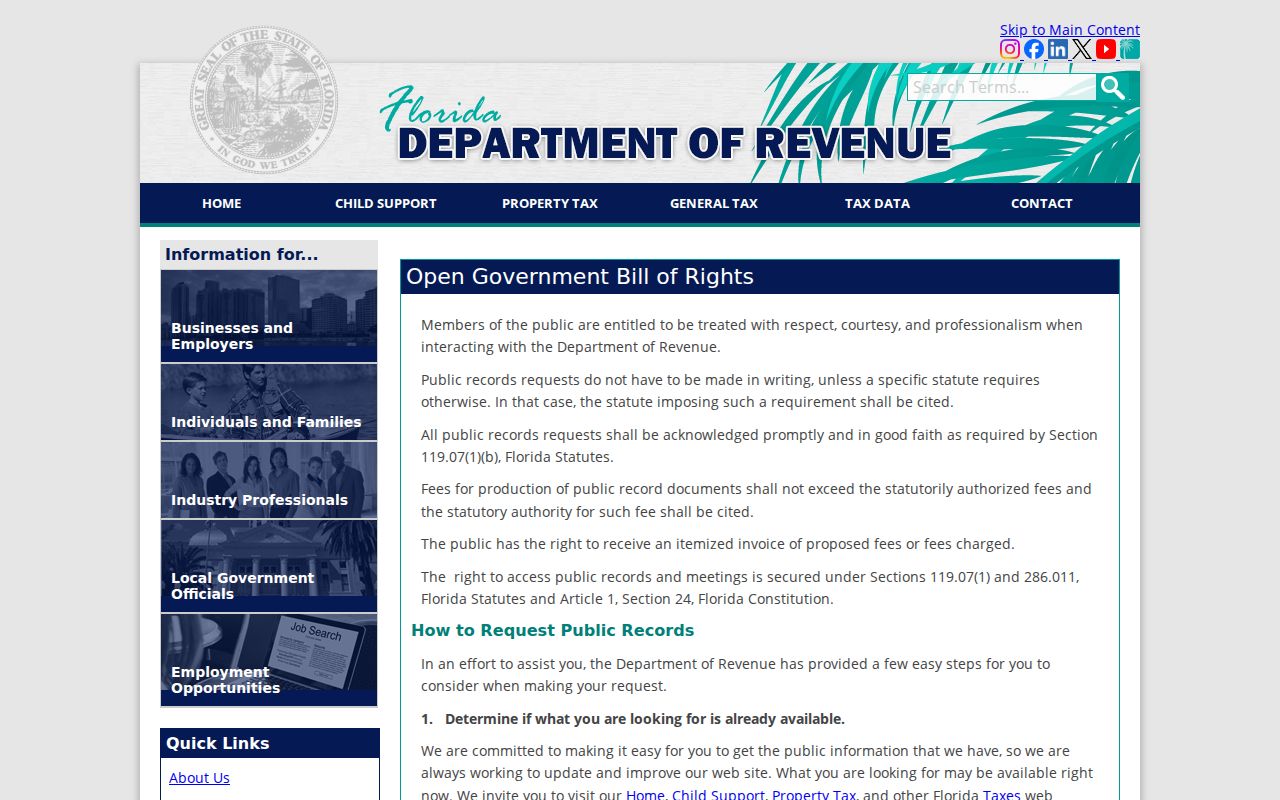The width and height of the screenshot is (1280, 800).
Task: Open the Facebook social icon
Action: click(x=1034, y=49)
